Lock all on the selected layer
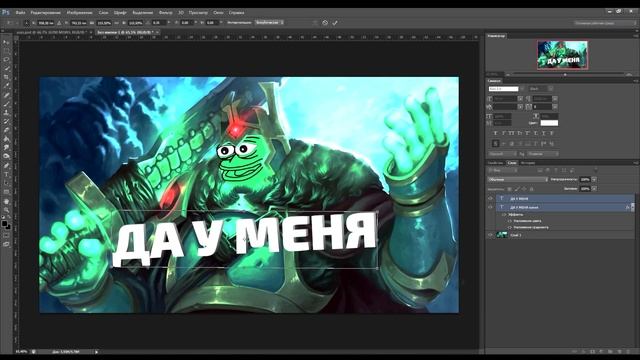 [531, 189]
